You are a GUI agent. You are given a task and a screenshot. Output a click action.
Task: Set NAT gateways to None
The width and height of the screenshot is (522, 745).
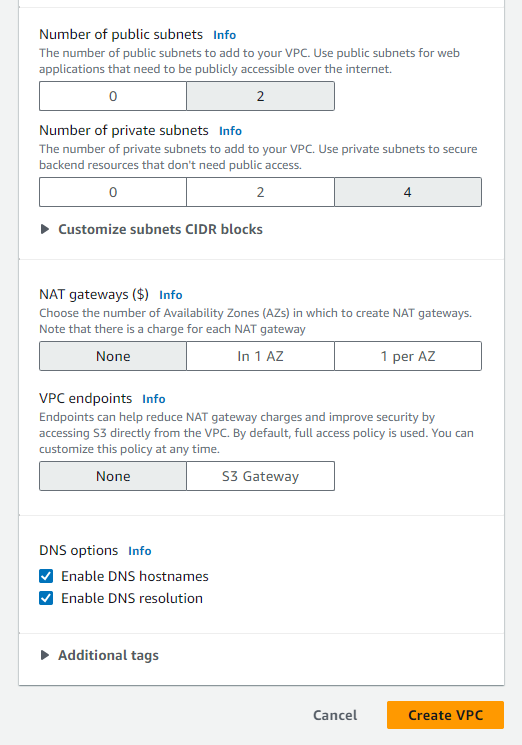pyautogui.click(x=113, y=356)
